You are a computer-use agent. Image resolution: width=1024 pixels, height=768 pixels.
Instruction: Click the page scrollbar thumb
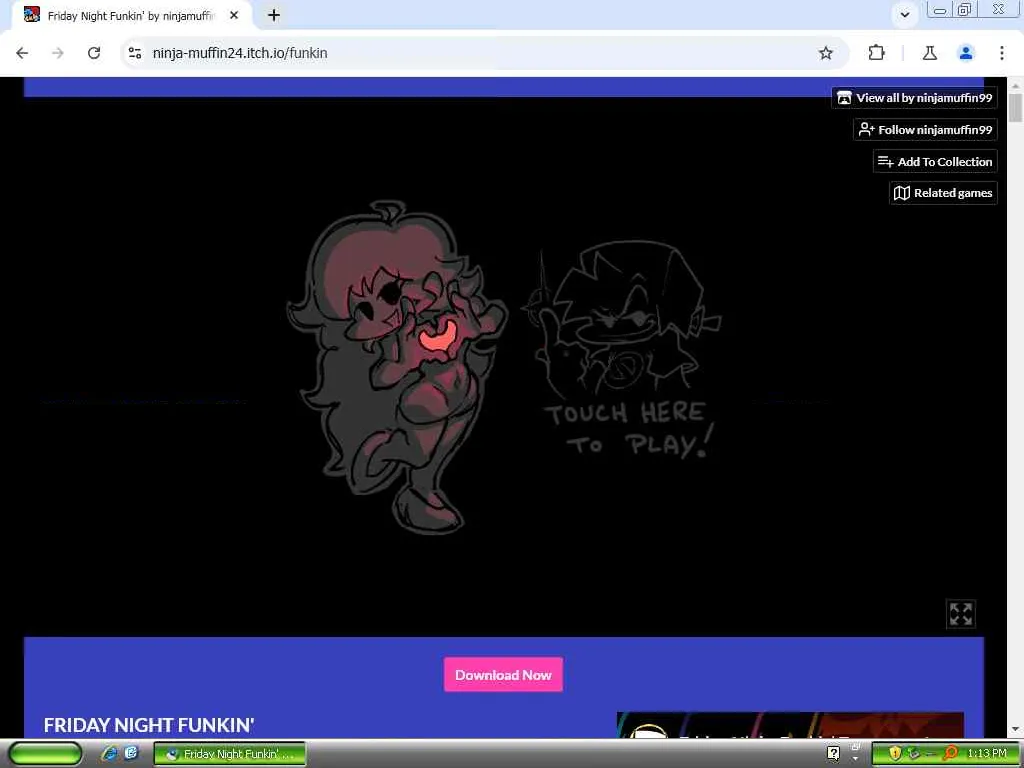(1015, 108)
